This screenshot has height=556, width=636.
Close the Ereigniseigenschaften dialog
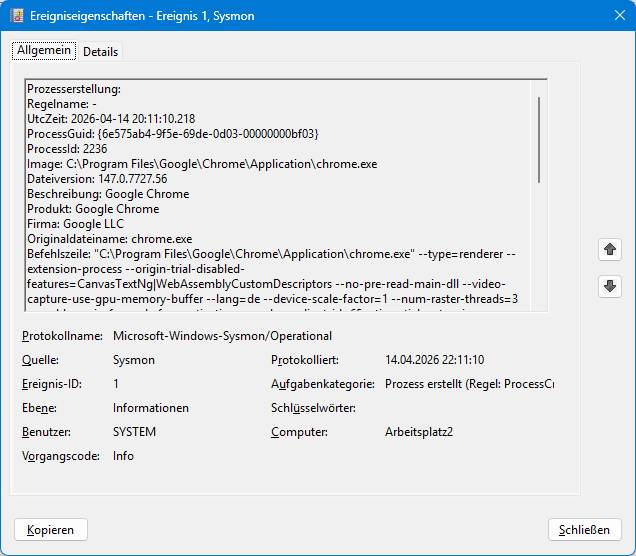click(619, 15)
